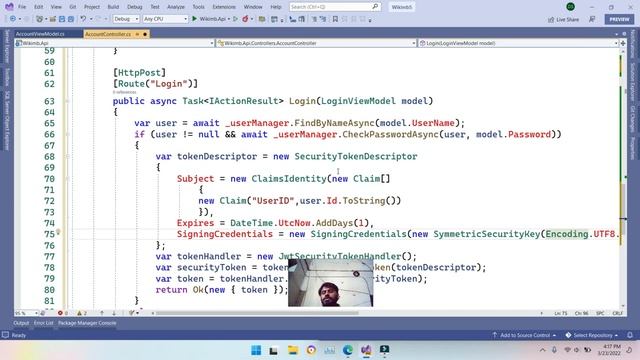The image size is (640, 360).
Task: Click the horizontal editor scrollbar thumb
Action: (257, 313)
